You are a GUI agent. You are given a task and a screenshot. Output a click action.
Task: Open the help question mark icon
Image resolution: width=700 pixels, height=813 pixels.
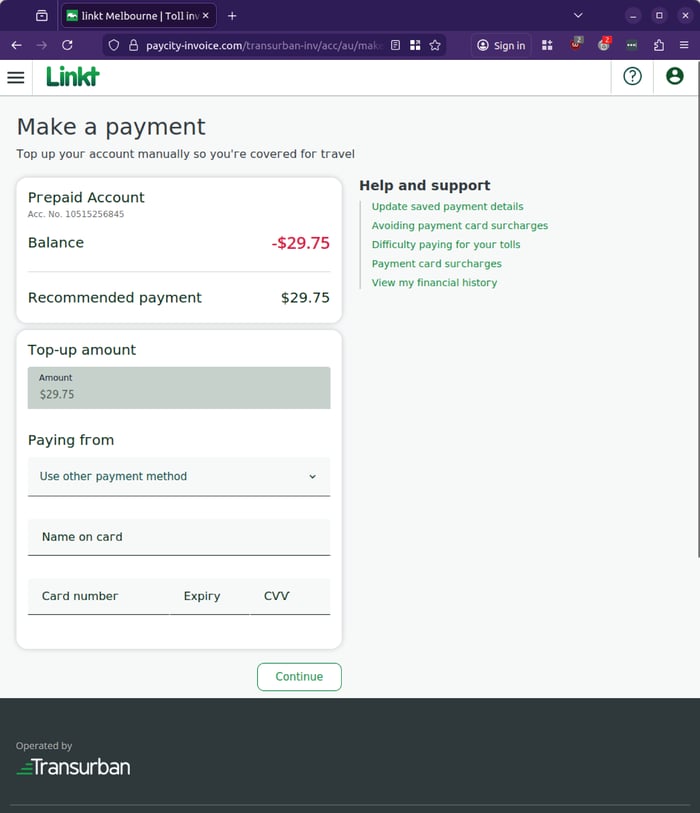[632, 76]
